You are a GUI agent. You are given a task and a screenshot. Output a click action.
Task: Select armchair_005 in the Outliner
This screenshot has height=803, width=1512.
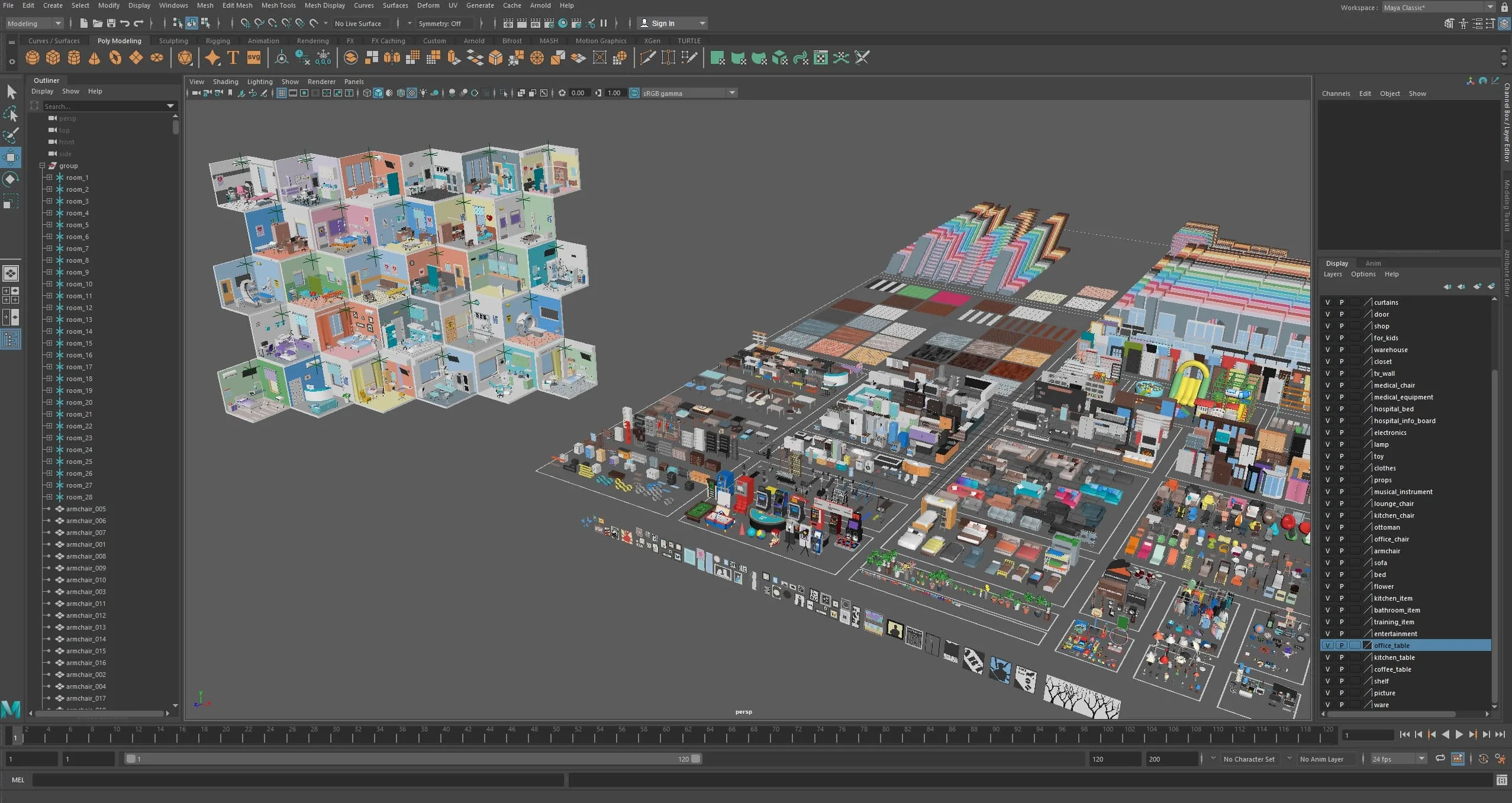pos(86,509)
